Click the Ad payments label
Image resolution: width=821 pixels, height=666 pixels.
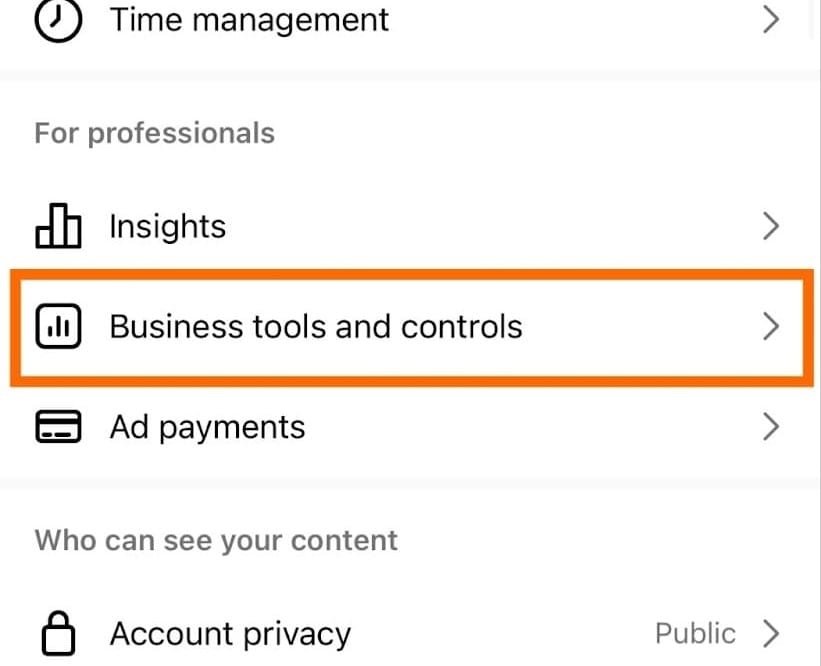point(206,426)
